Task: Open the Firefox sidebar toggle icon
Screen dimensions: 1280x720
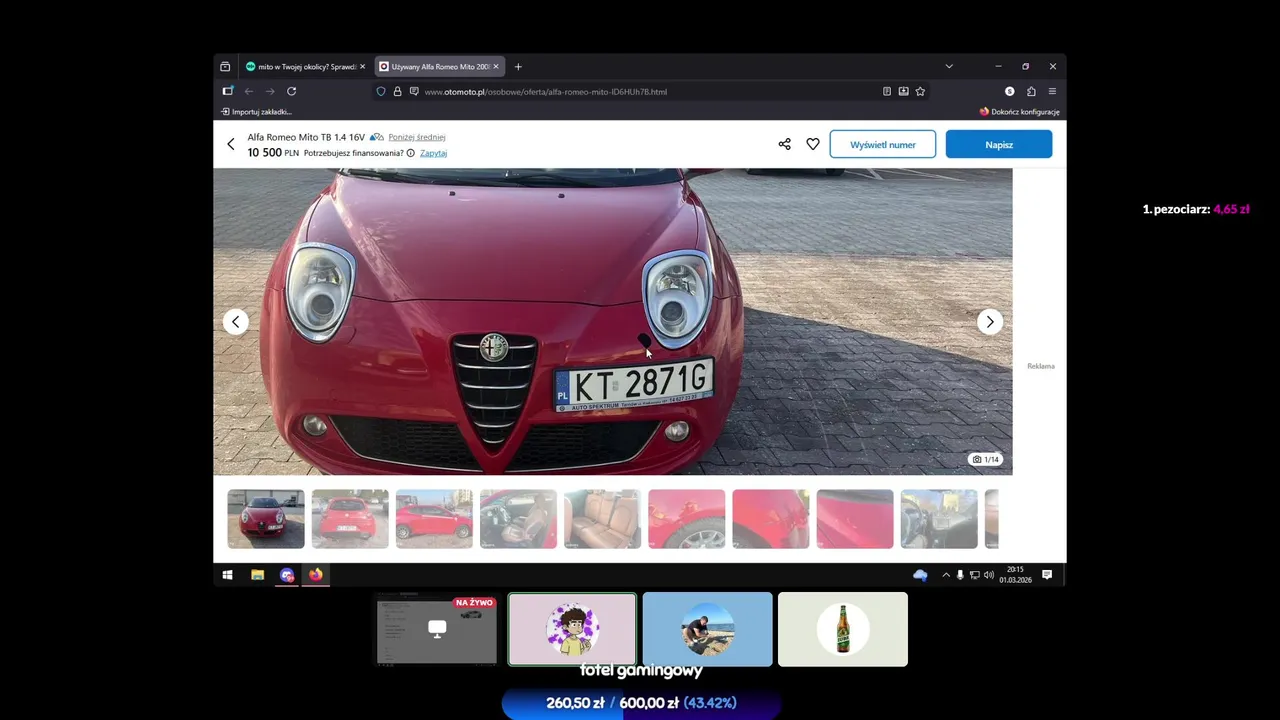Action: [228, 91]
